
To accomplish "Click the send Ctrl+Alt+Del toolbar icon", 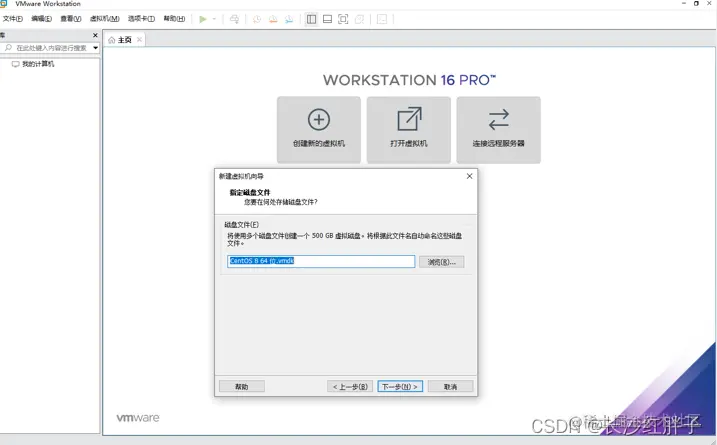I will point(234,19).
